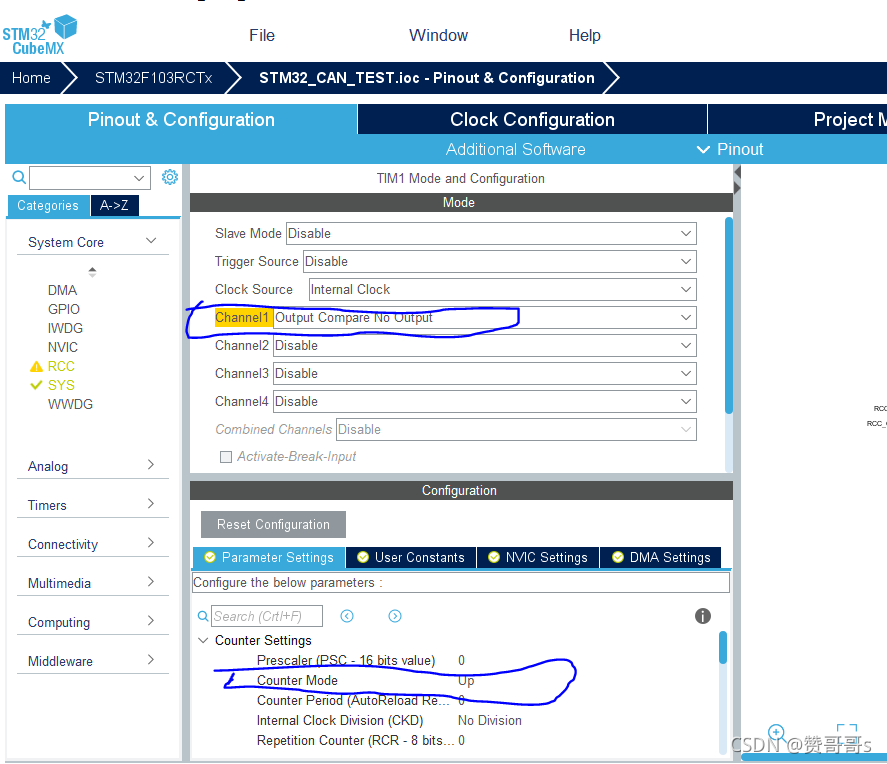Click the parameter list vertical scrollbar
The image size is (887, 764).
(722, 648)
